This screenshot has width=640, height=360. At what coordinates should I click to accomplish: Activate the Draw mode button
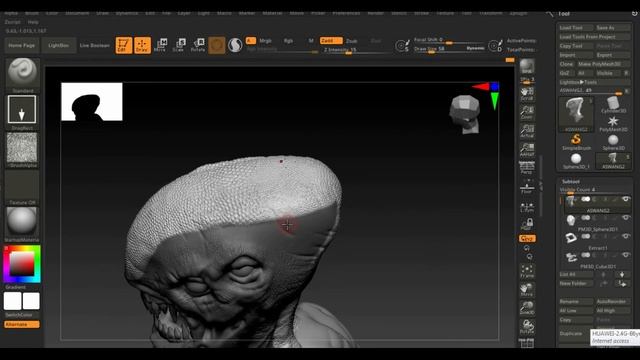(142, 45)
